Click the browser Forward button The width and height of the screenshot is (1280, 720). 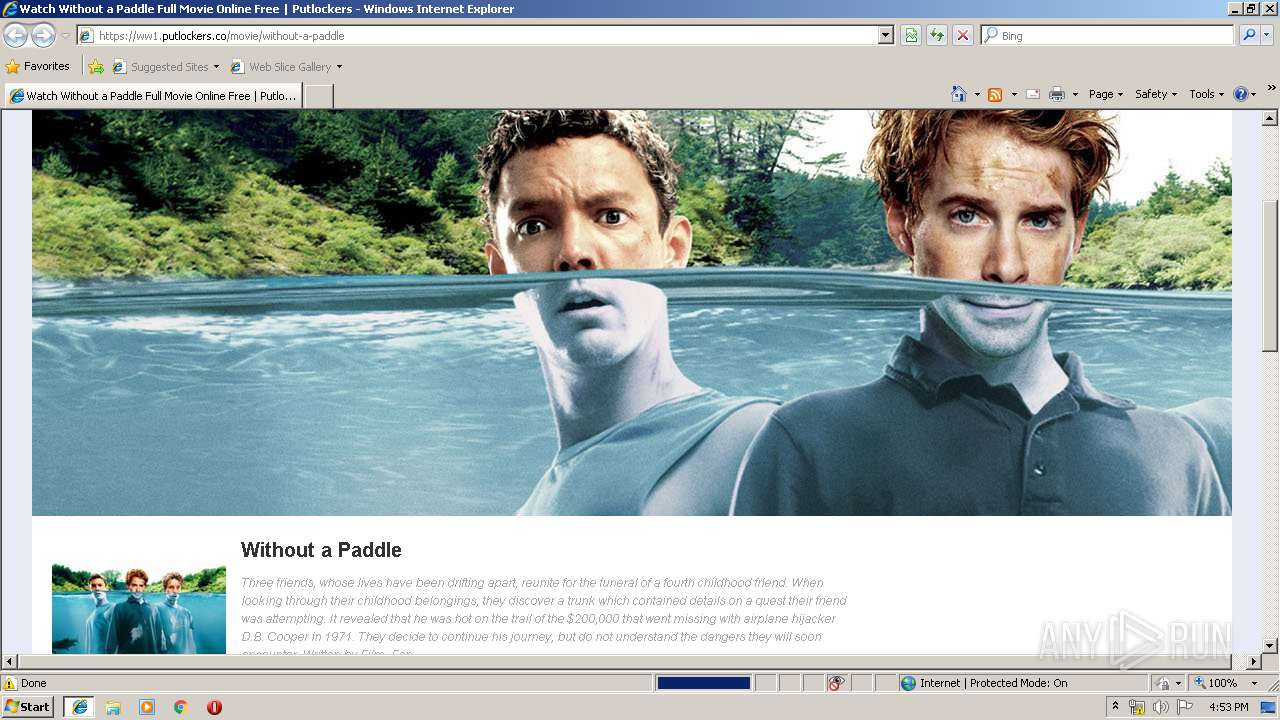[43, 35]
